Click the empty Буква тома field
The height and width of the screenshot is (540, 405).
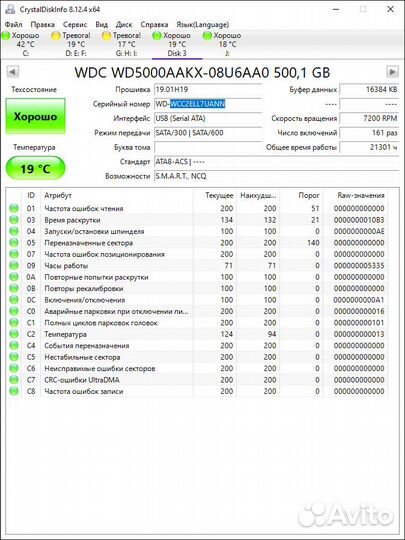click(208, 147)
